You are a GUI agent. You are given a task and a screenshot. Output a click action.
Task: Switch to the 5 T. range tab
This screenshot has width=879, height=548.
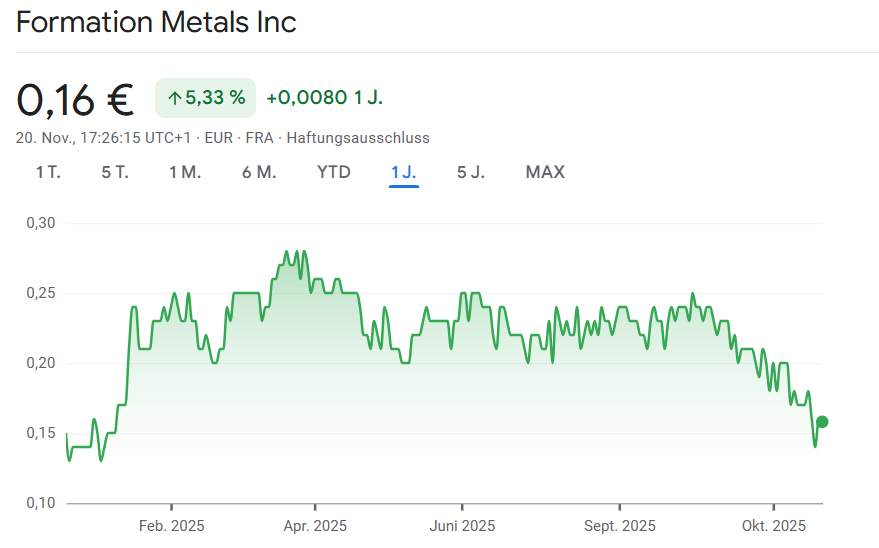(x=115, y=172)
